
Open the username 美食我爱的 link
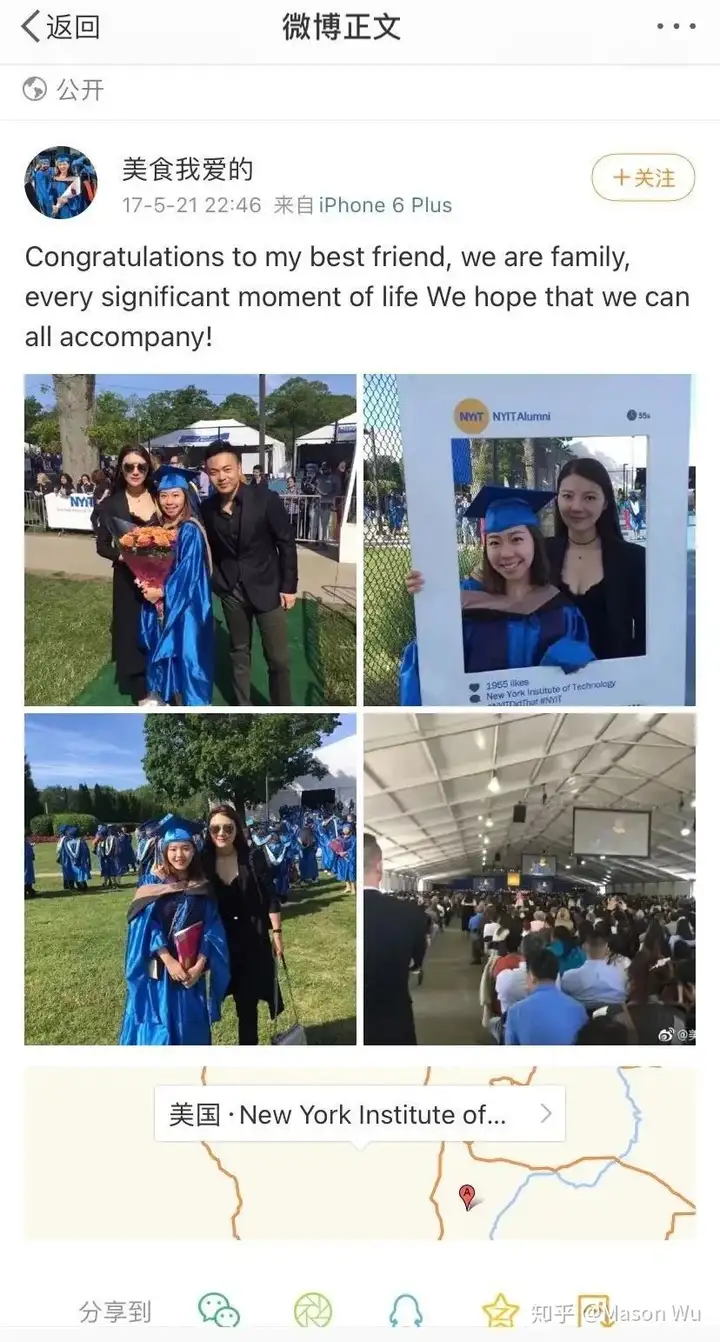coord(187,169)
